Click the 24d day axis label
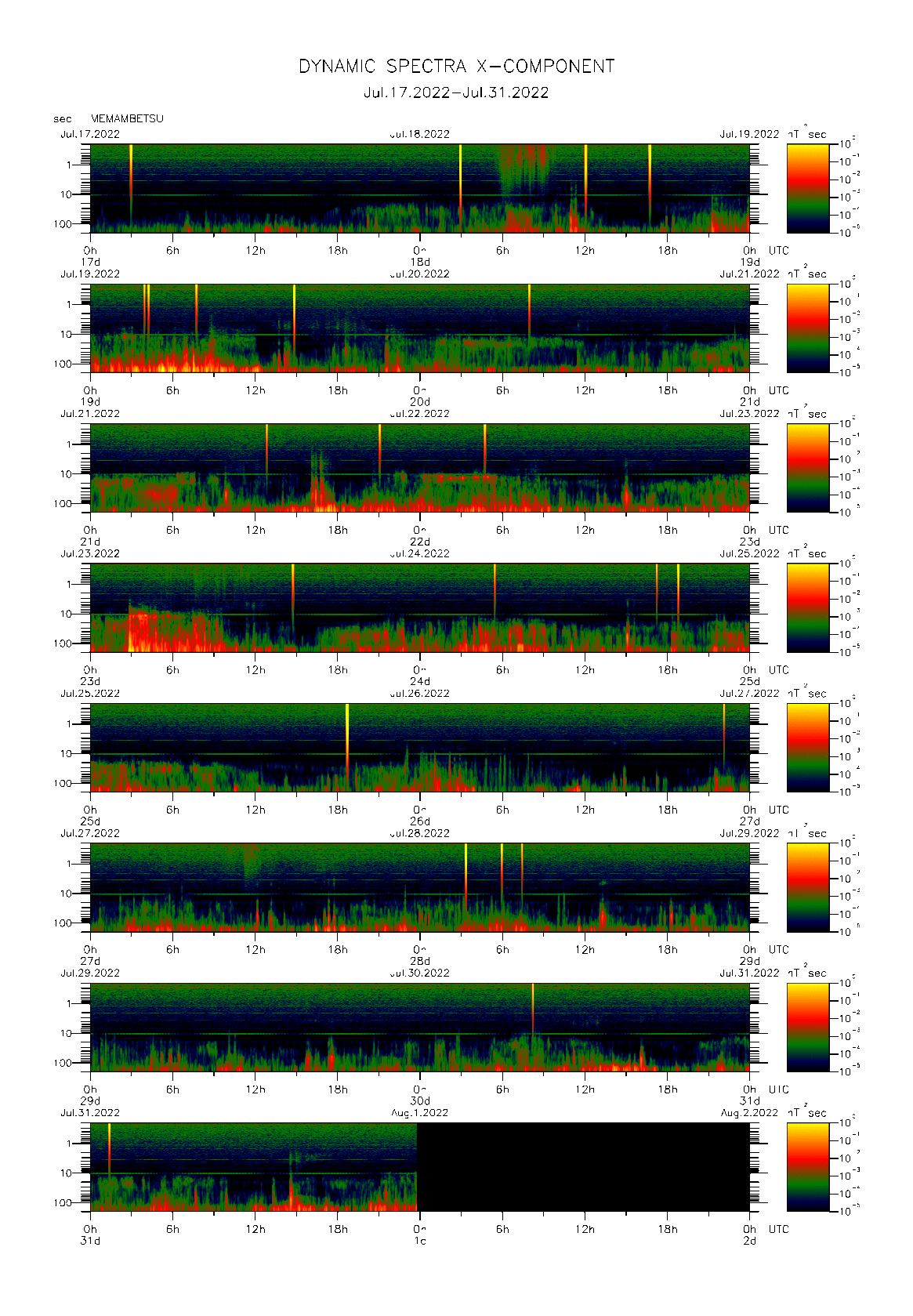Viewport: 913px width, 1316px height. point(420,681)
